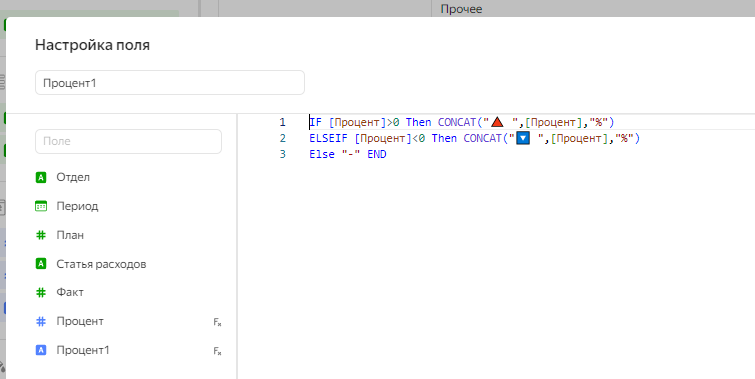Click the blue string icon beside 'Процент1'
This screenshot has width=755, height=379.
pyautogui.click(x=41, y=350)
